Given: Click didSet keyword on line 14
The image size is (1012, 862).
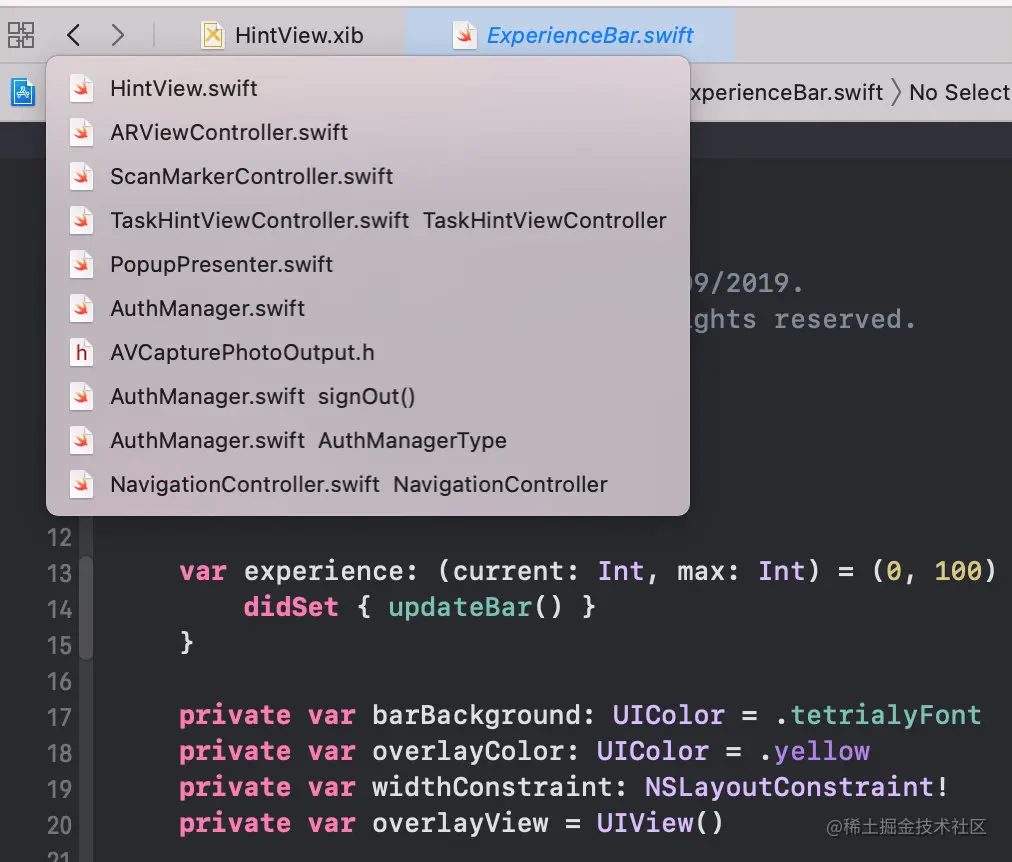Looking at the screenshot, I should 290,607.
